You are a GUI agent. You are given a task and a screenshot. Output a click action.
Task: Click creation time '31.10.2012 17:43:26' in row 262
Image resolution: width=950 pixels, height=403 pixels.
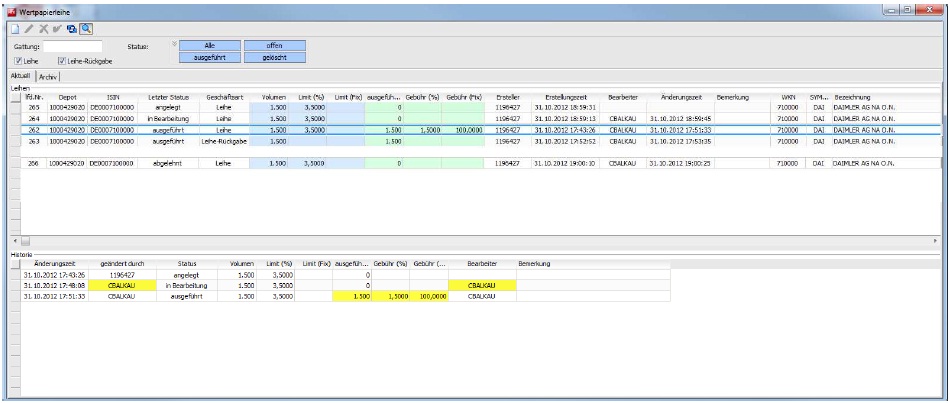564,130
